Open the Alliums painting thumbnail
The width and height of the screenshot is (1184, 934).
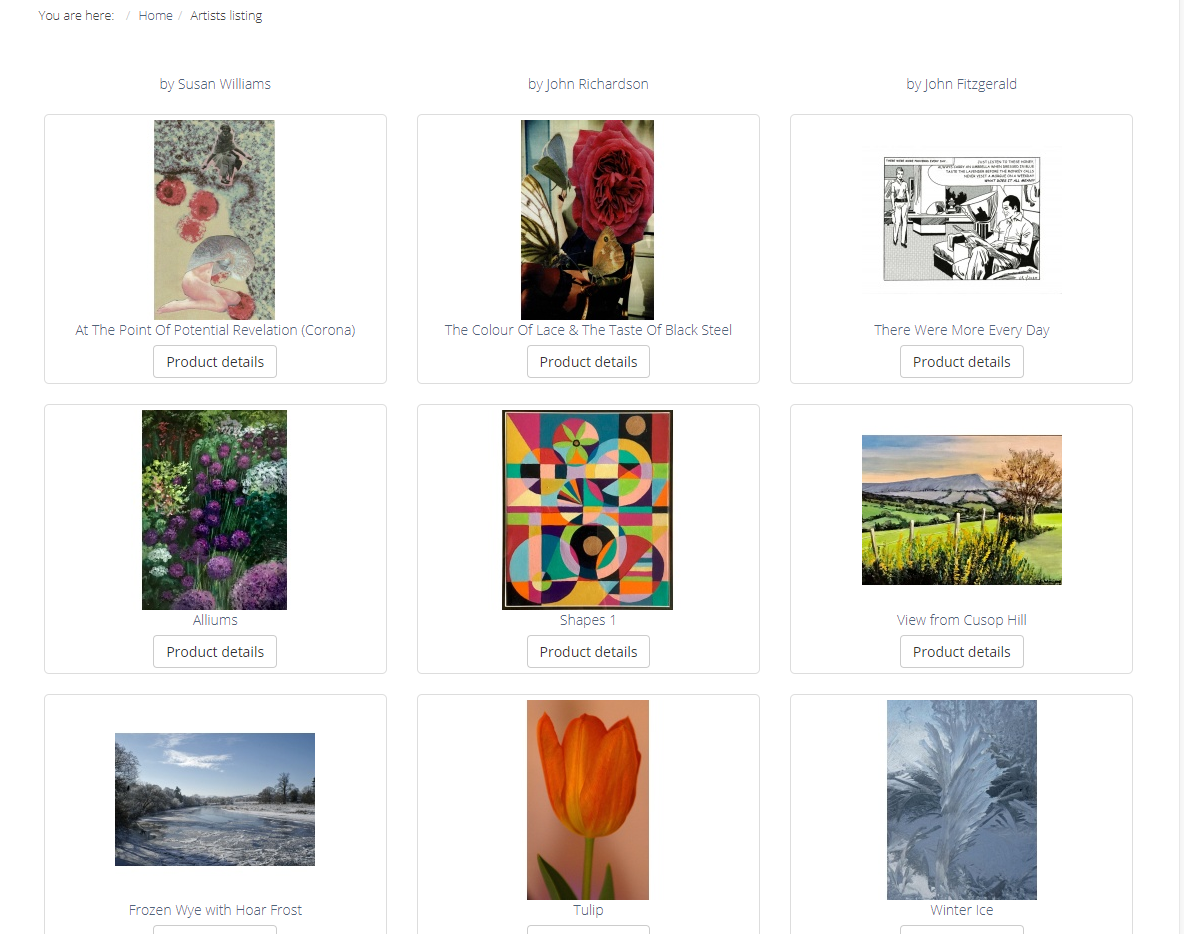tap(214, 510)
